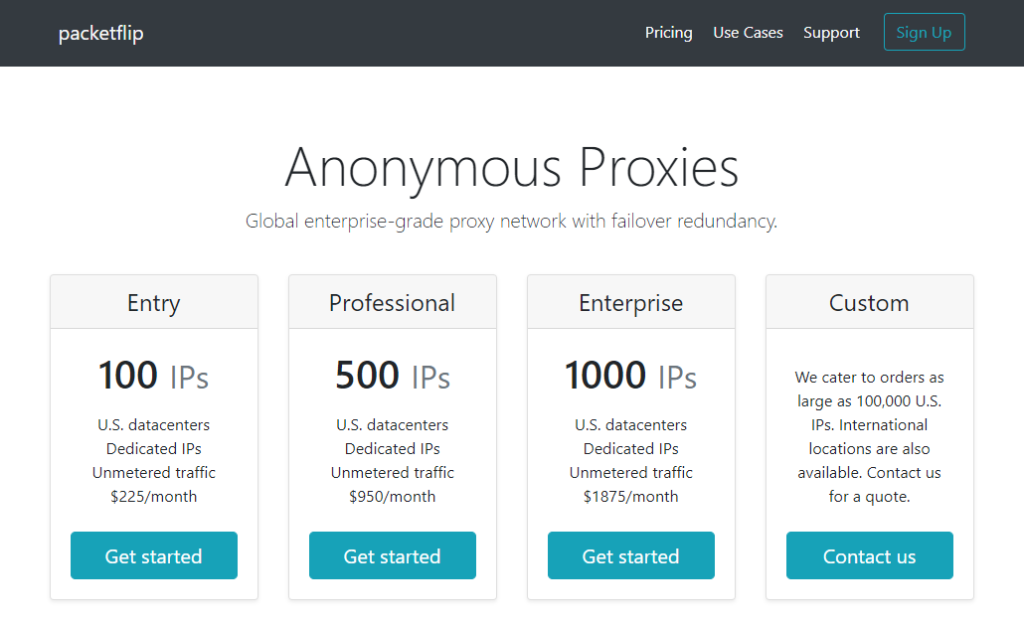Viewport: 1024px width, 626px height.
Task: Go to Use Cases page
Action: [x=748, y=33]
